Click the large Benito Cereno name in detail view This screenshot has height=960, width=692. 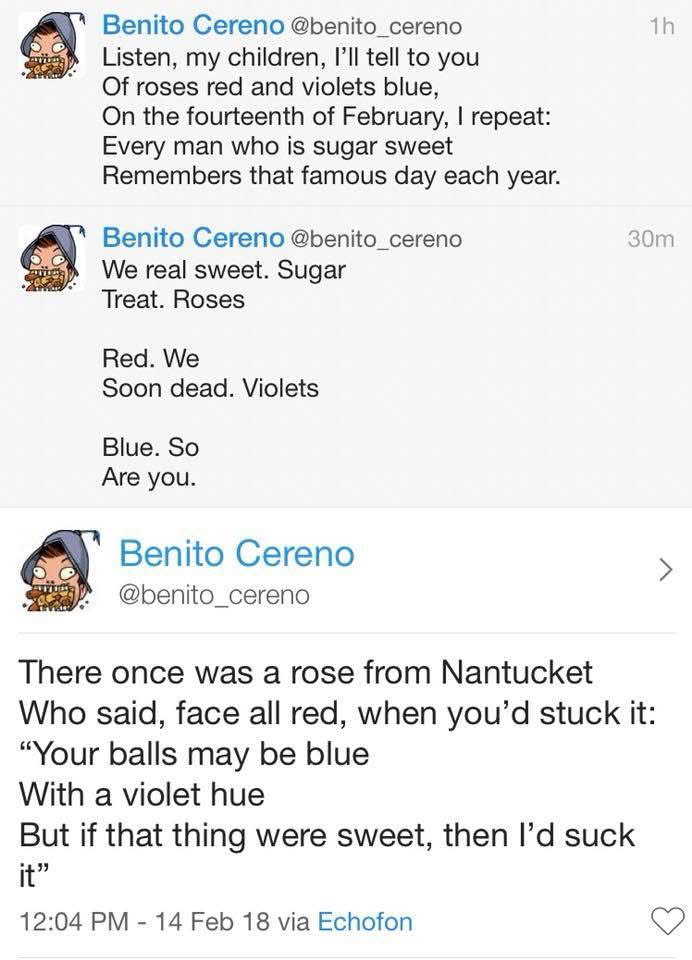point(236,553)
